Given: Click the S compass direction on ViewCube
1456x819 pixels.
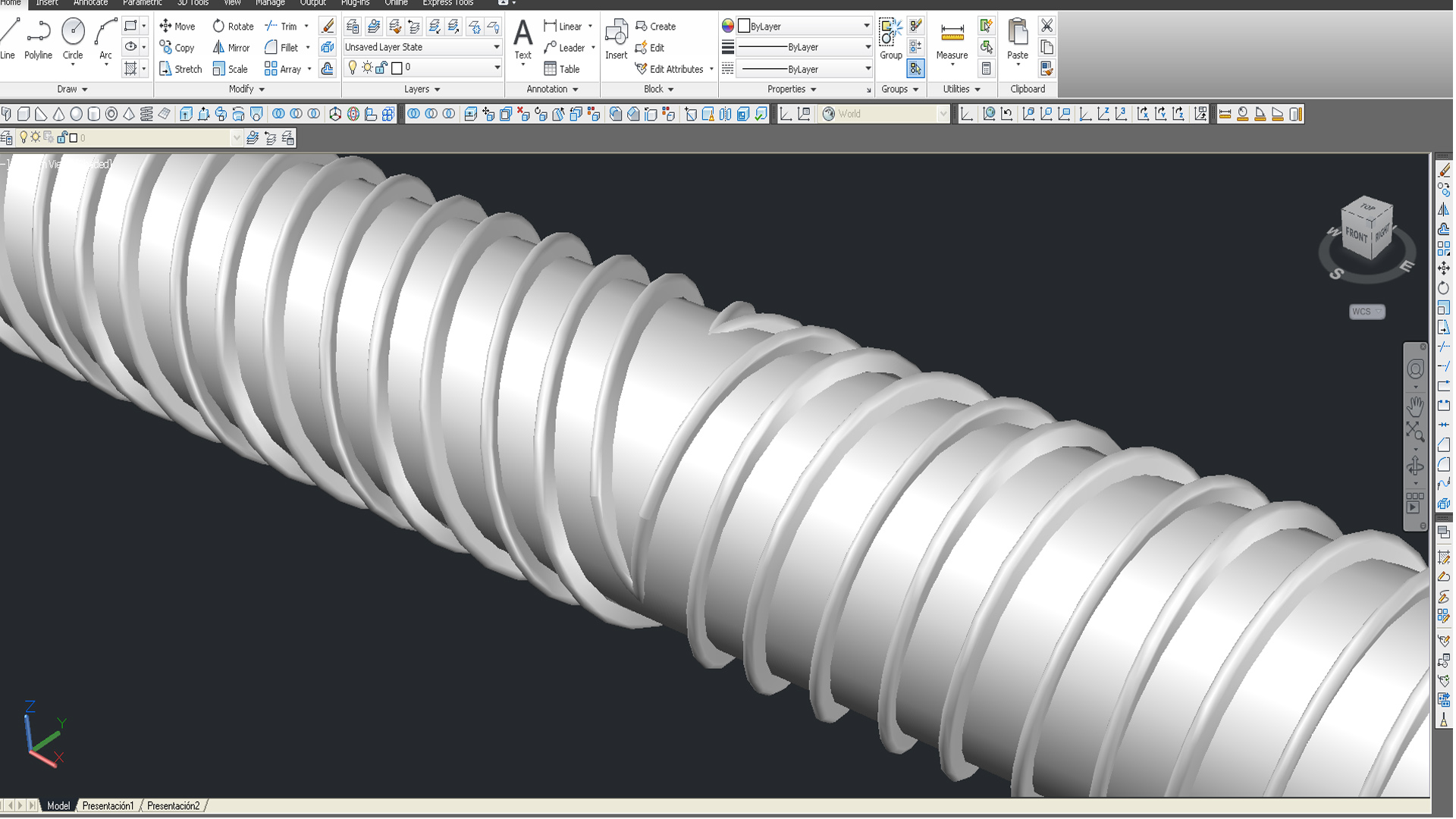Looking at the screenshot, I should pyautogui.click(x=1336, y=274).
